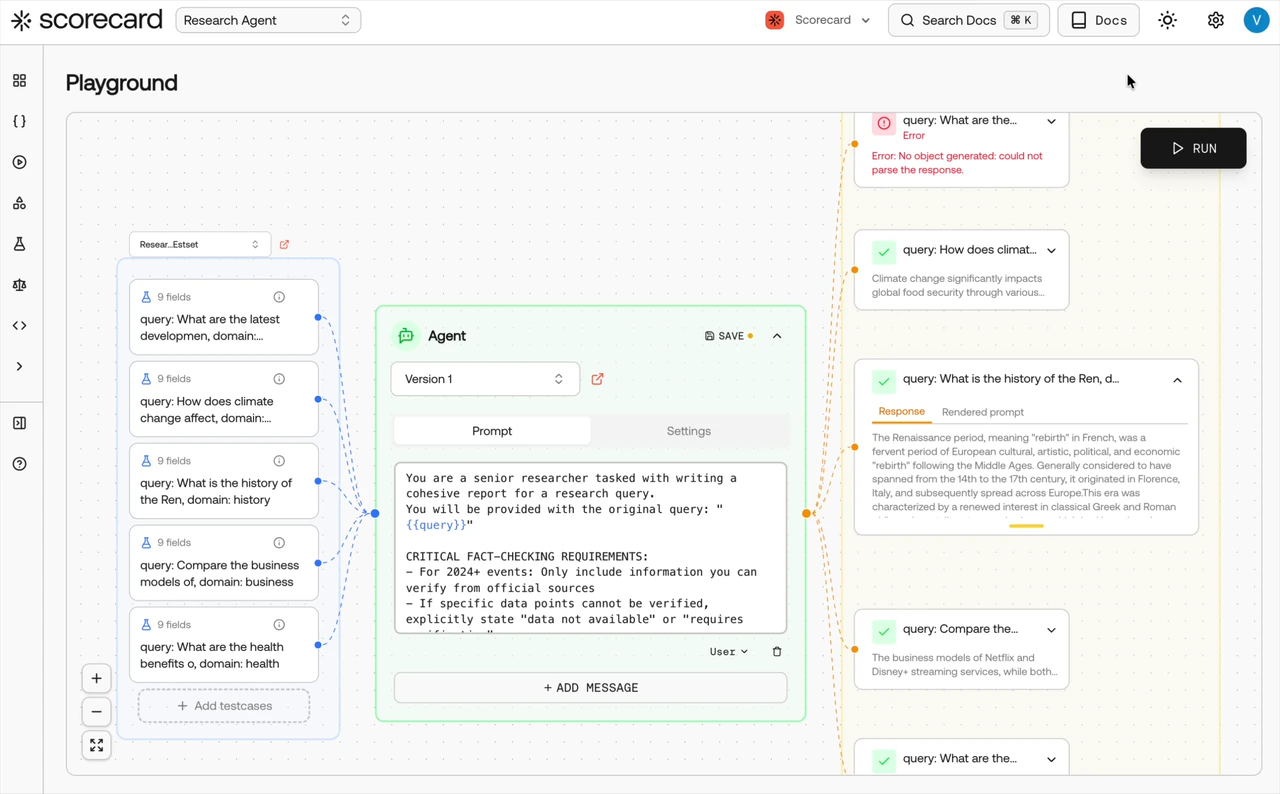Click Search Docs field
This screenshot has height=794, width=1280.
coord(968,20)
